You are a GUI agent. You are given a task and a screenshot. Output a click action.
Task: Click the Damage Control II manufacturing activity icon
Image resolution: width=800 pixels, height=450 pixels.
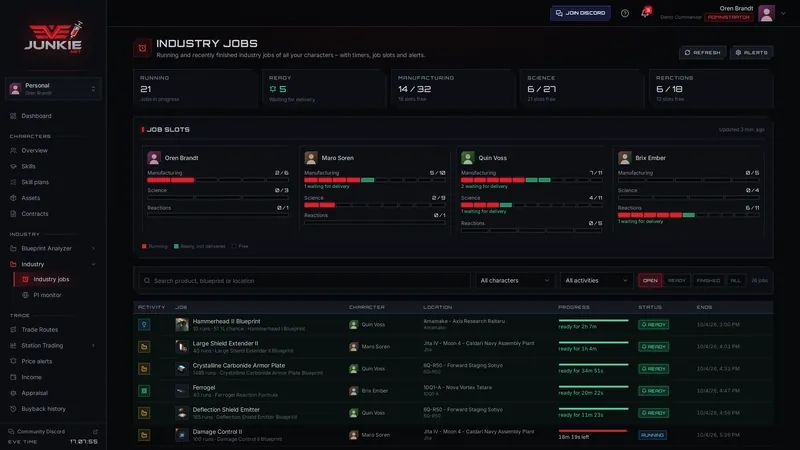(144, 435)
